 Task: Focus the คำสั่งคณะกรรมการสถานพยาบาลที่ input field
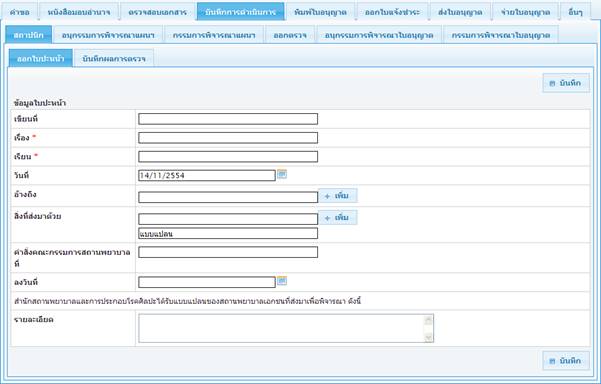(x=228, y=252)
